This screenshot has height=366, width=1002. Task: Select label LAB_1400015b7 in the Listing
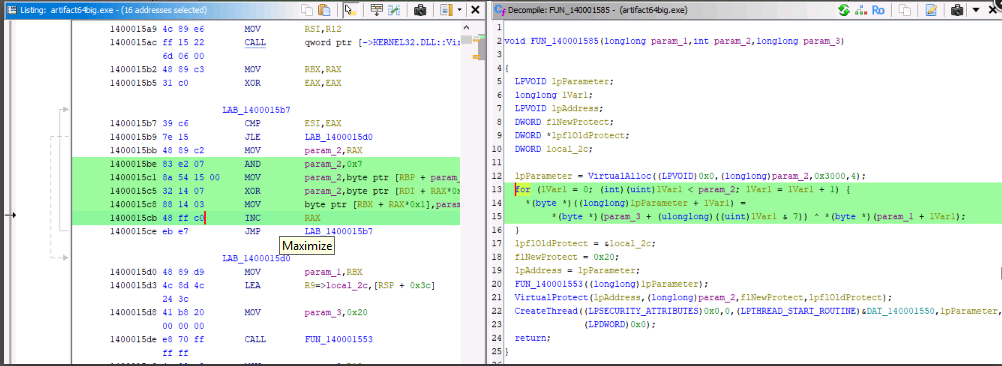[256, 110]
